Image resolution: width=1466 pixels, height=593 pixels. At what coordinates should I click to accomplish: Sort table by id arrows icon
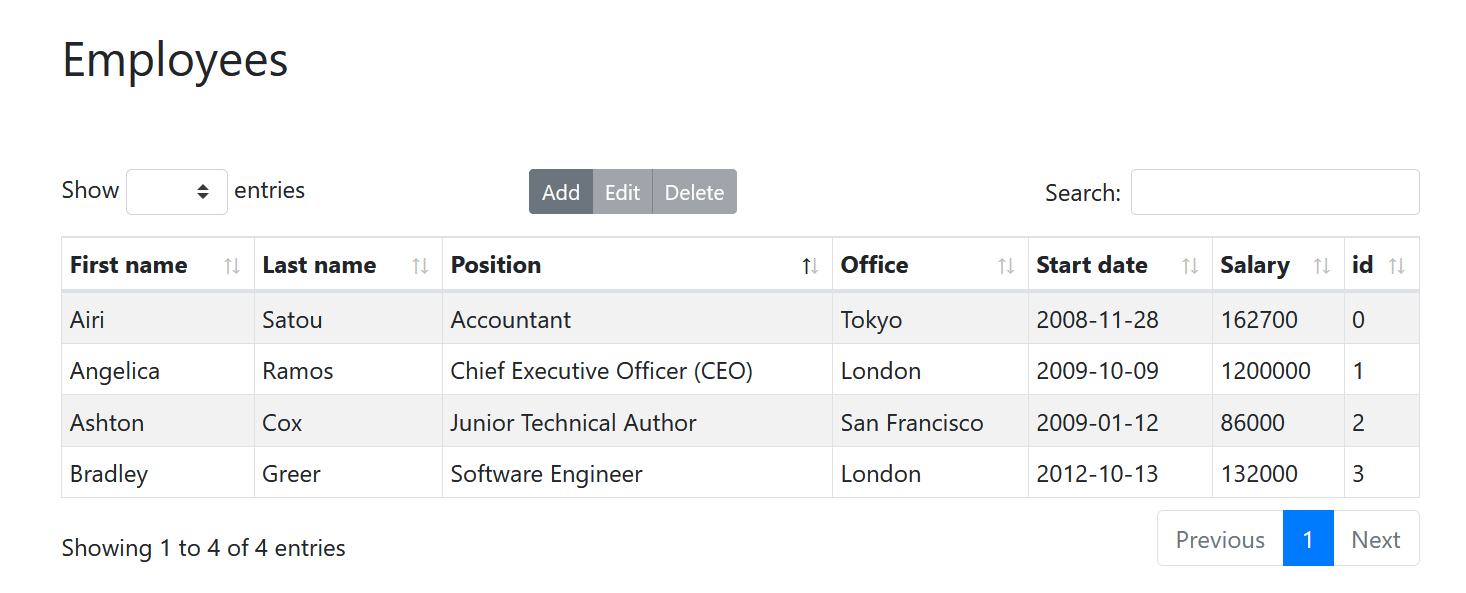1397,266
